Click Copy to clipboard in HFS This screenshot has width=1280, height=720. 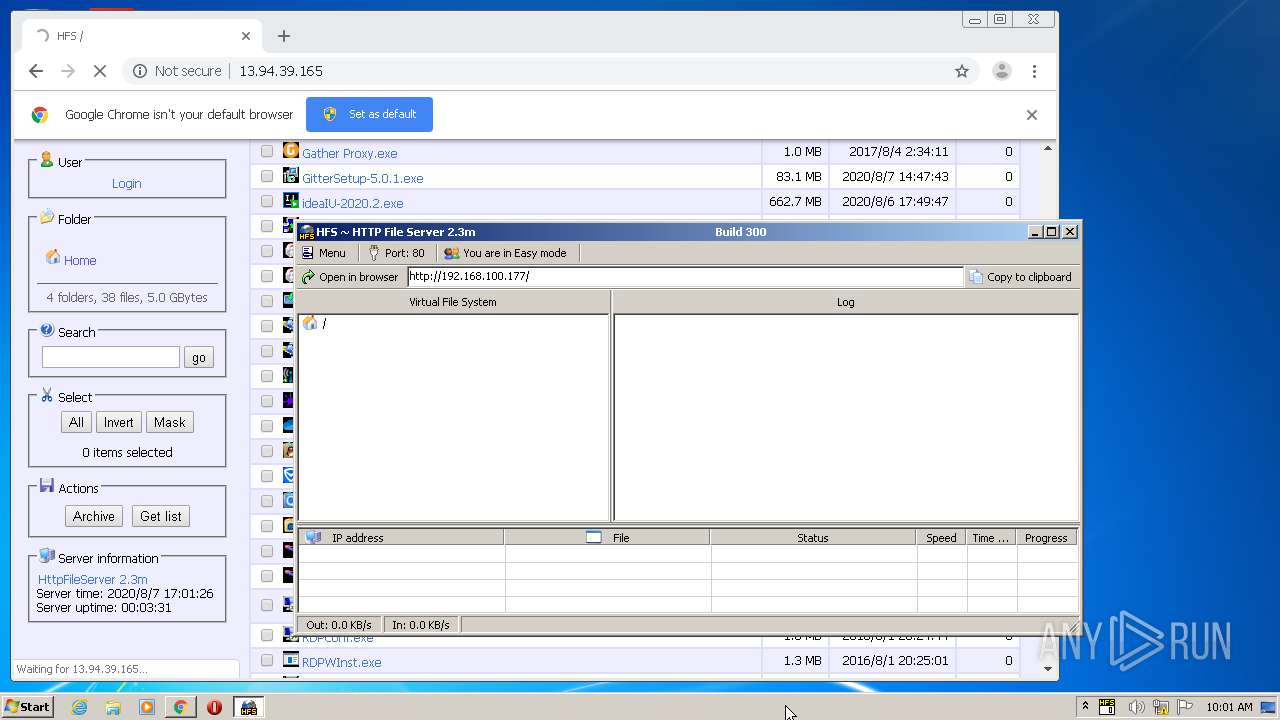click(x=1020, y=277)
